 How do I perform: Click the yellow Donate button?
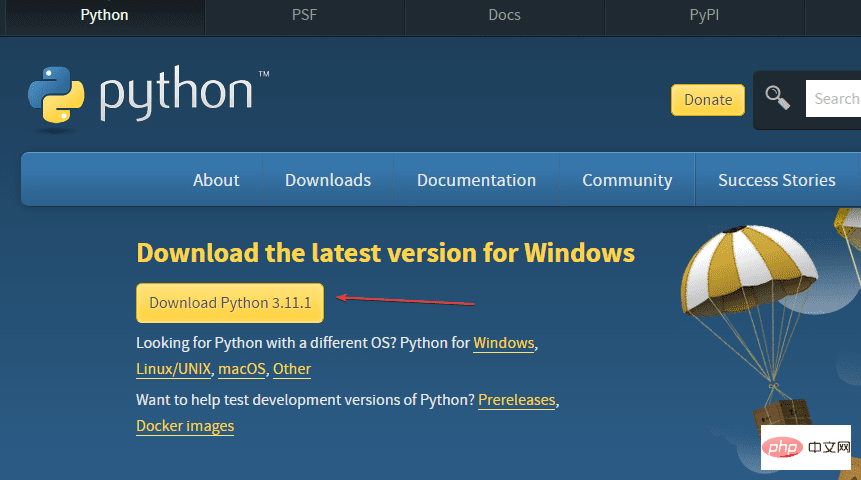pos(708,100)
